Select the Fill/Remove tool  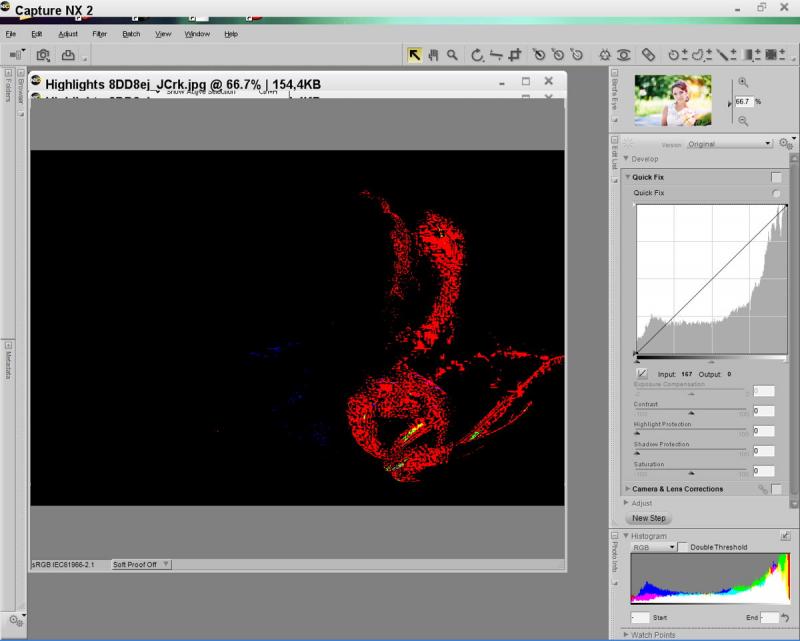pos(772,55)
